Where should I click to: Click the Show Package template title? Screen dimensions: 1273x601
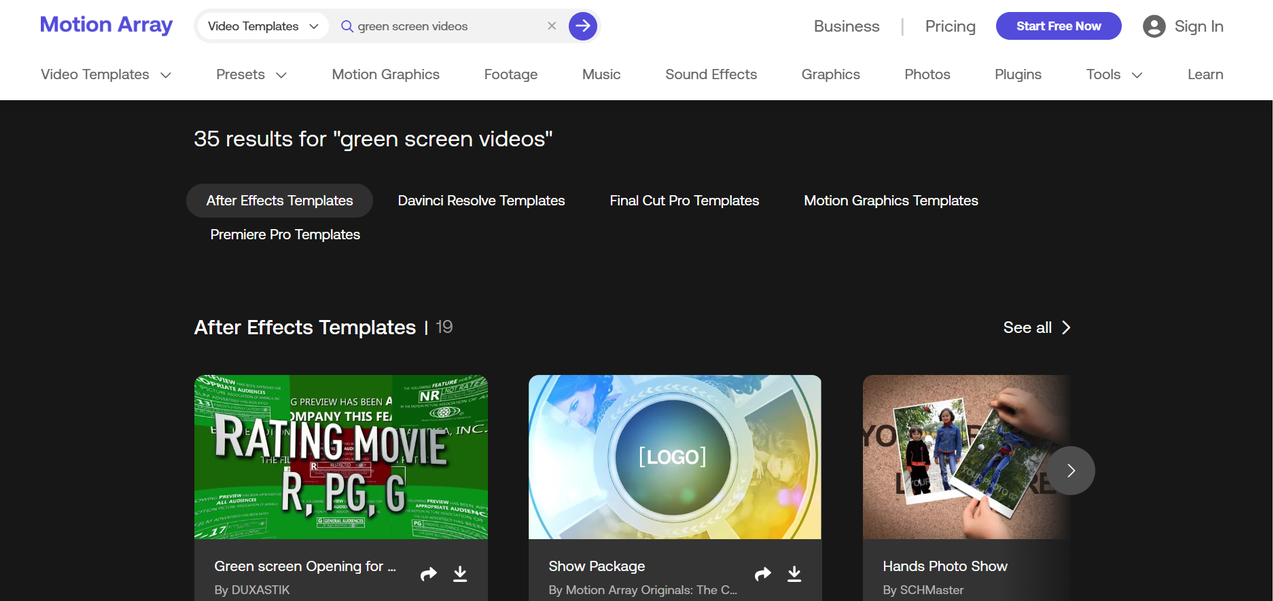597,566
